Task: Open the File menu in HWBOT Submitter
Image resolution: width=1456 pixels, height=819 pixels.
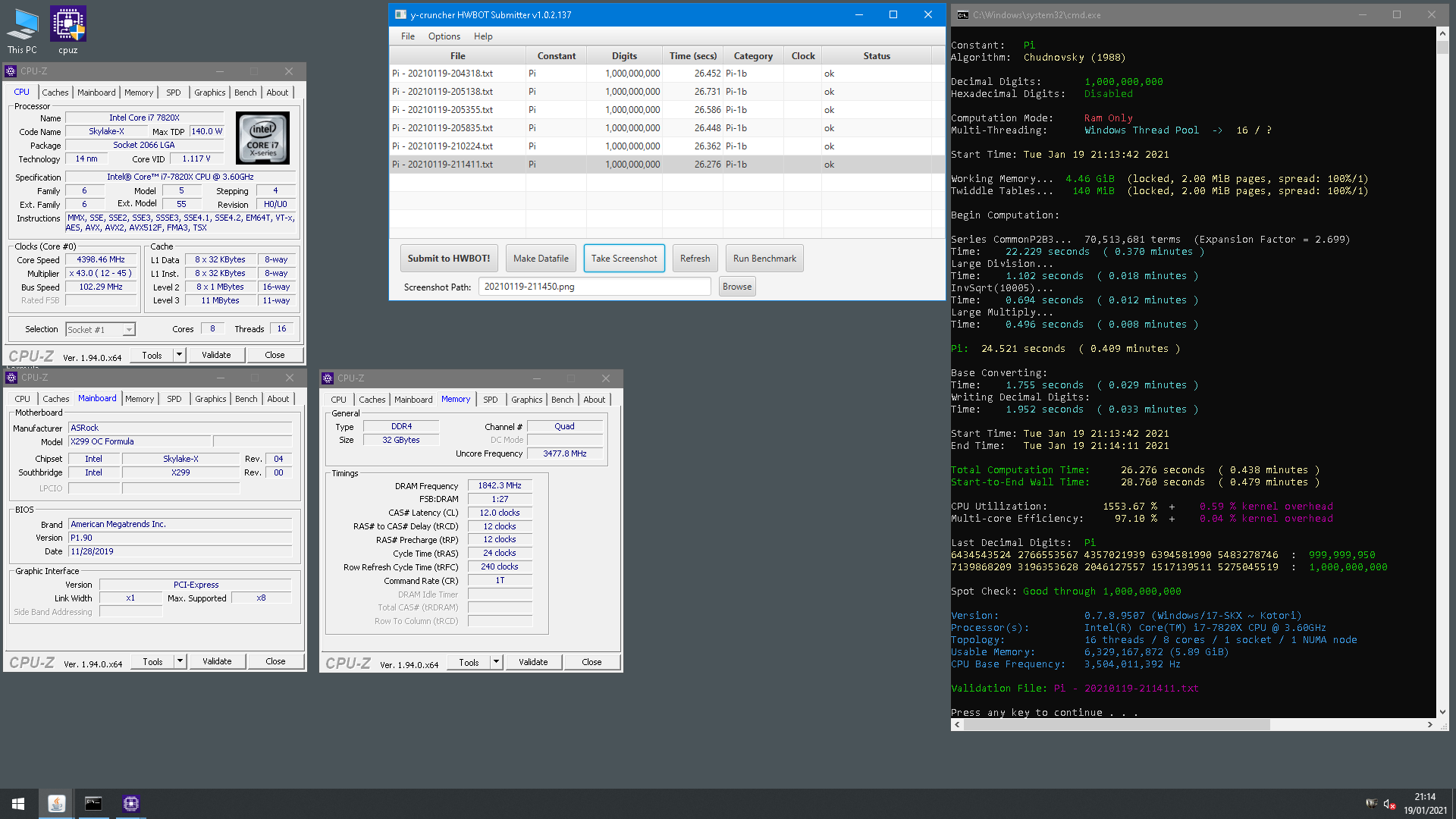Action: [408, 36]
